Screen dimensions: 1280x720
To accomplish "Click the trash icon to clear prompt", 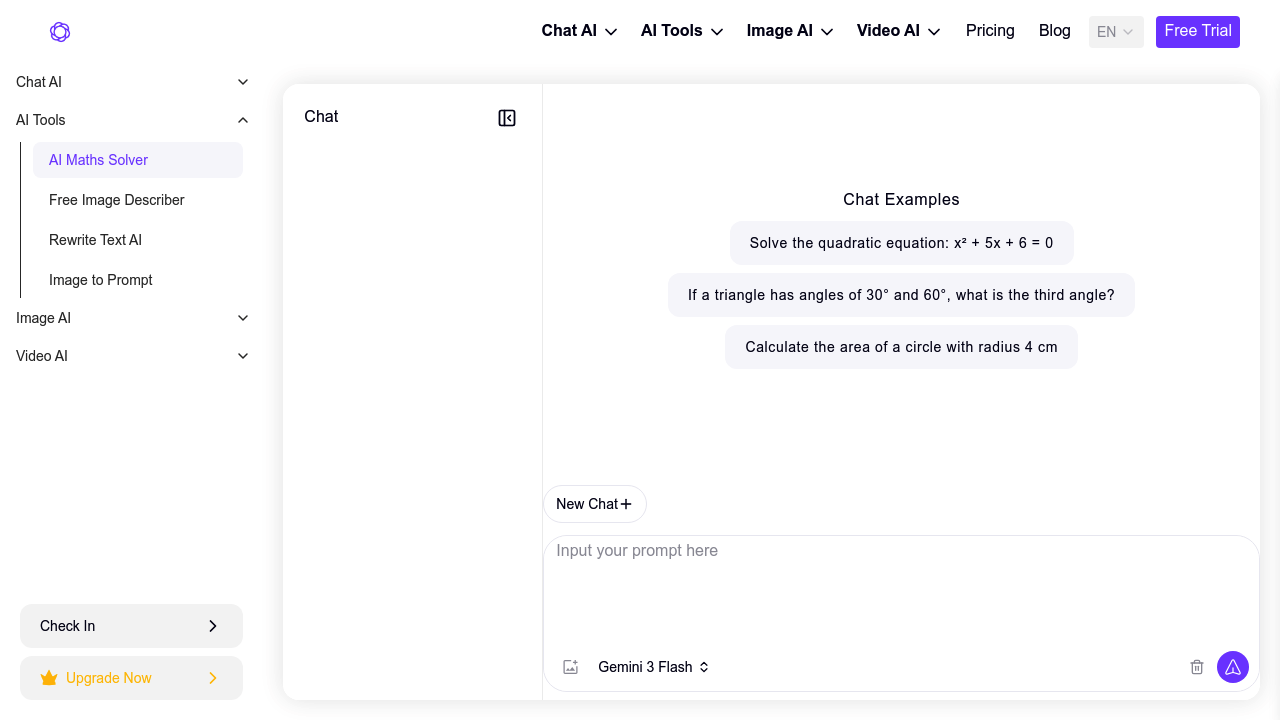I will coord(1197,667).
